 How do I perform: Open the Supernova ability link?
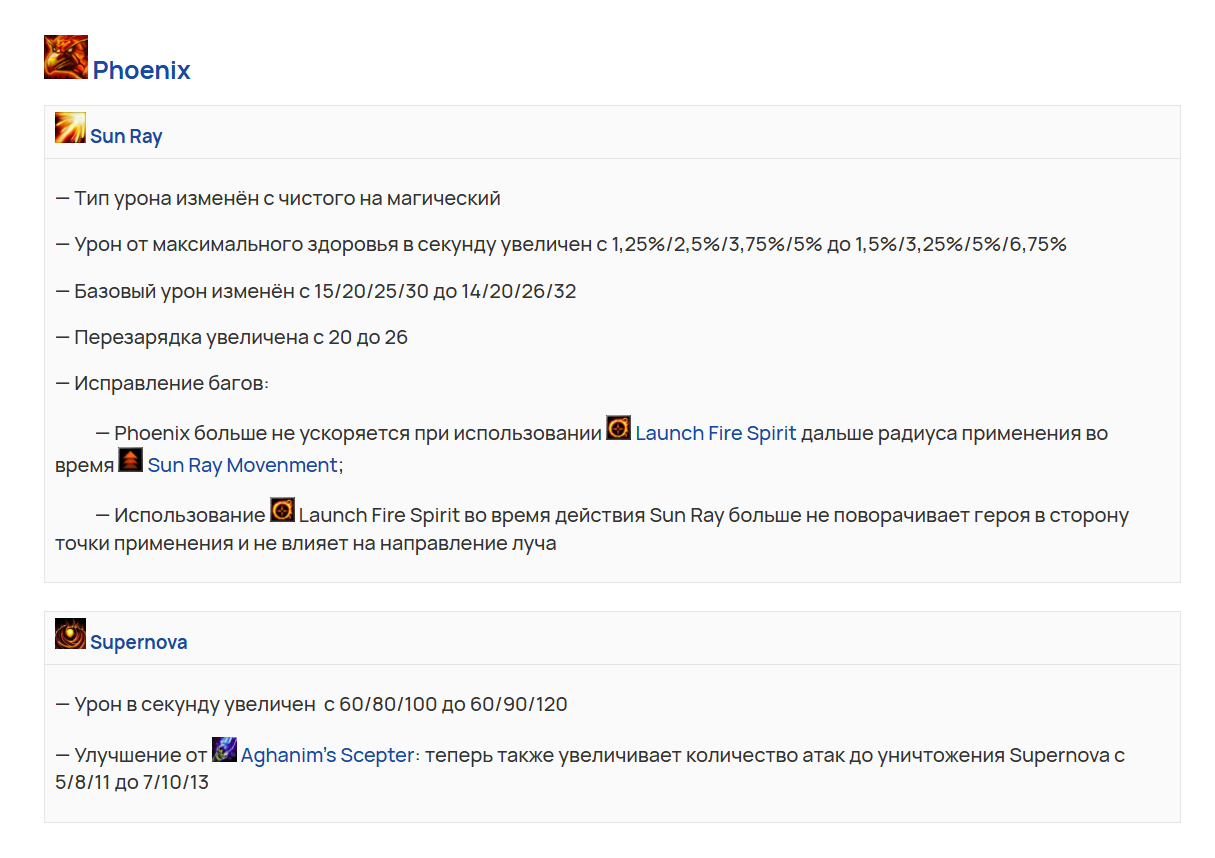(139, 642)
